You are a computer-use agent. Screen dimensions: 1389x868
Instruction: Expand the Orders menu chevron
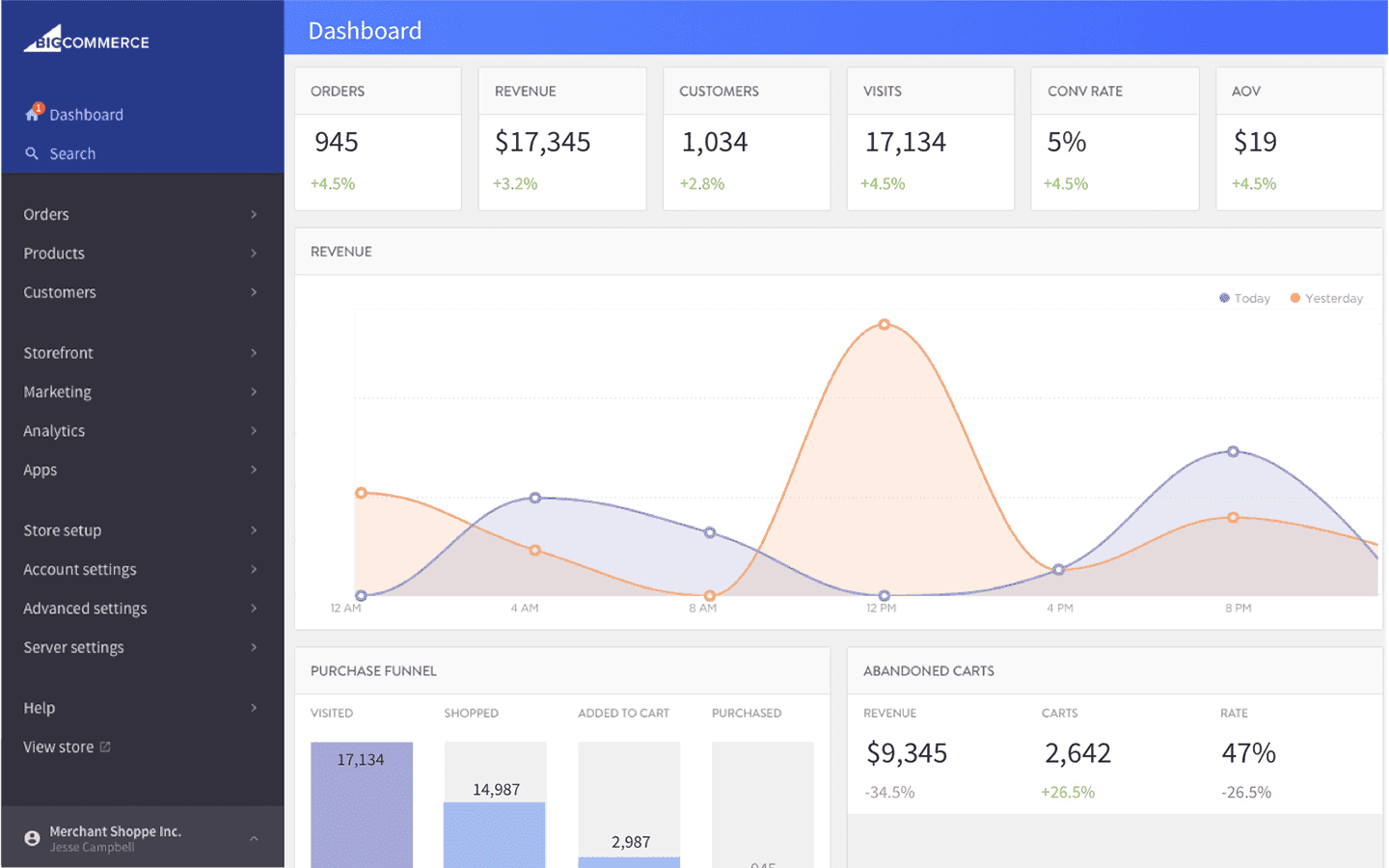(254, 214)
